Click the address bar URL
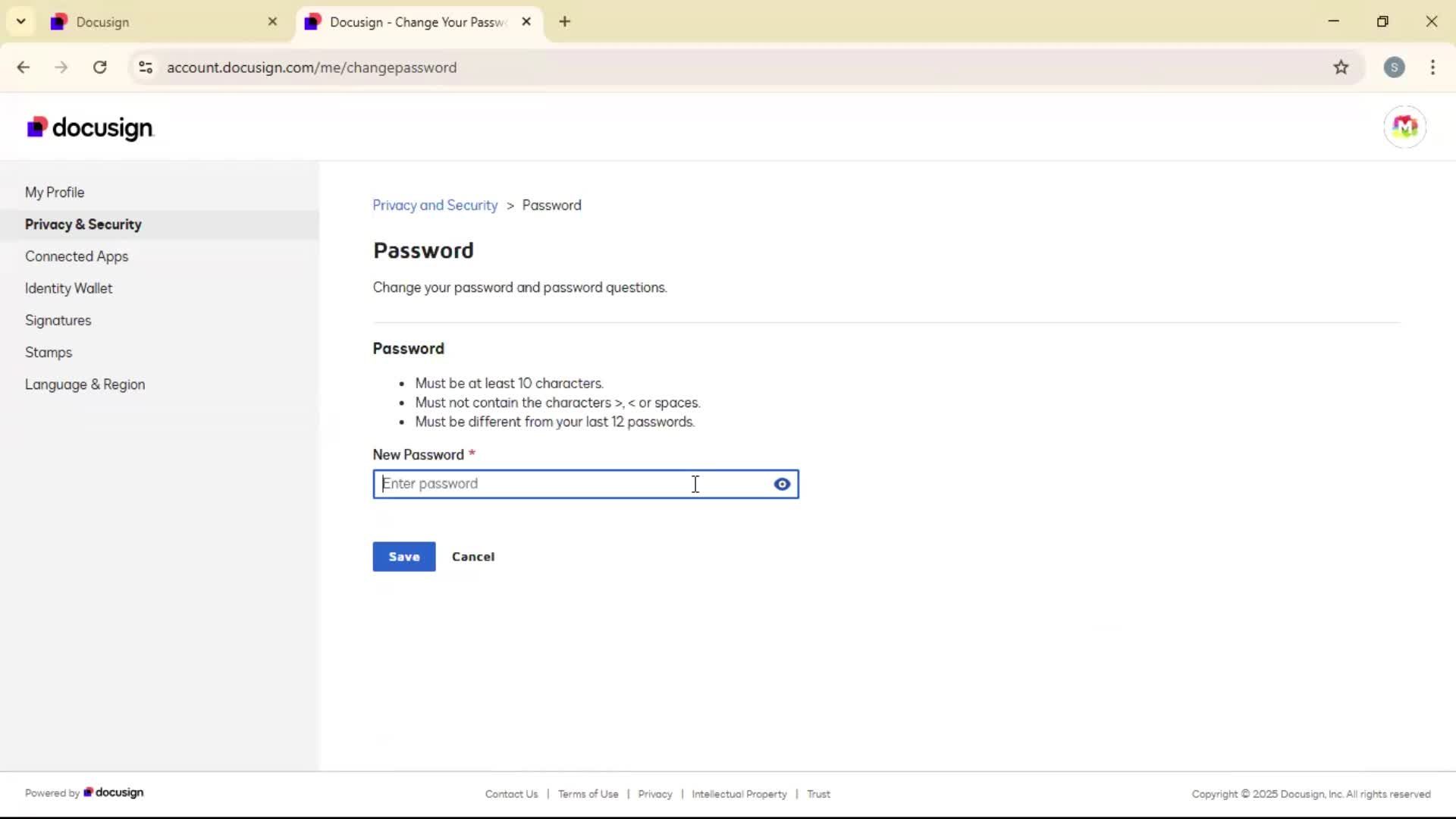The image size is (1456, 819). coord(312,67)
